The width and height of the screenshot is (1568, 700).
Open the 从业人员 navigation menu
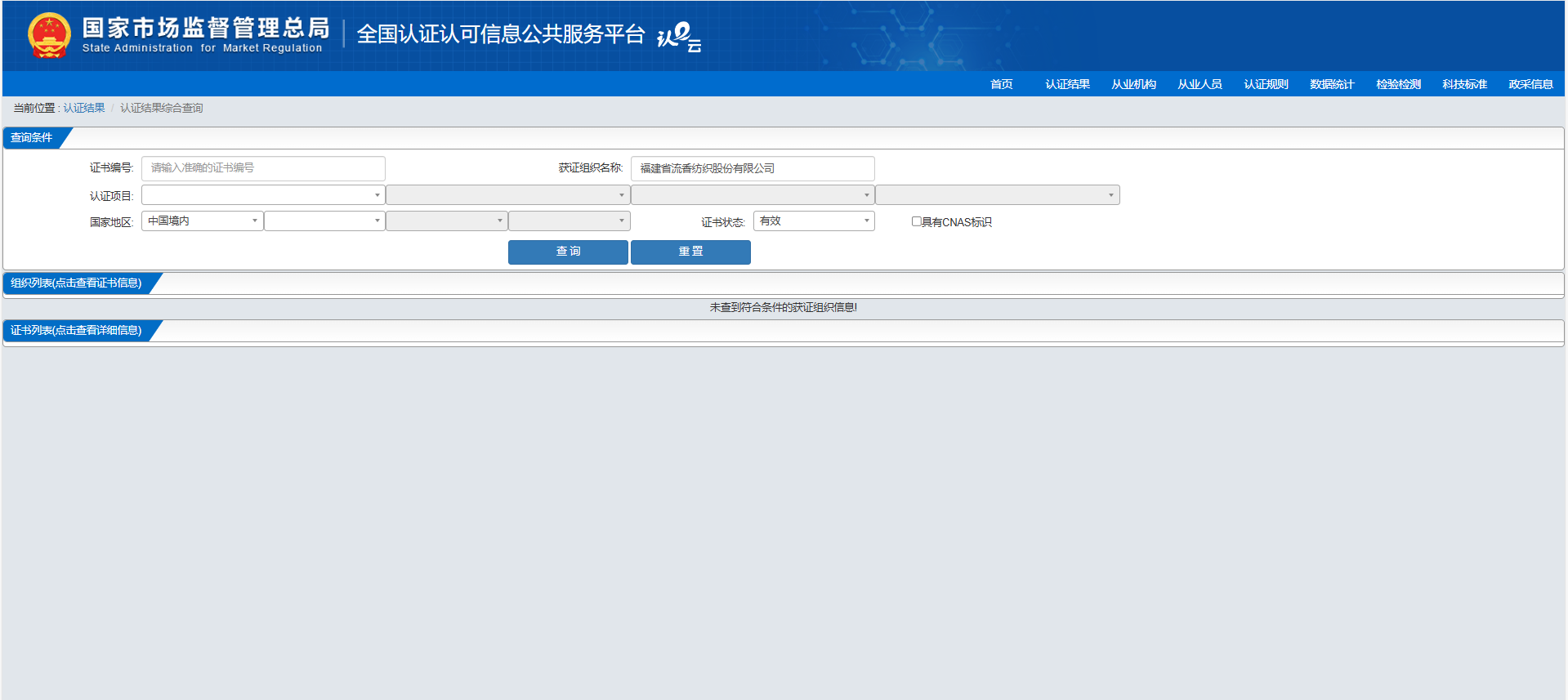(1199, 84)
